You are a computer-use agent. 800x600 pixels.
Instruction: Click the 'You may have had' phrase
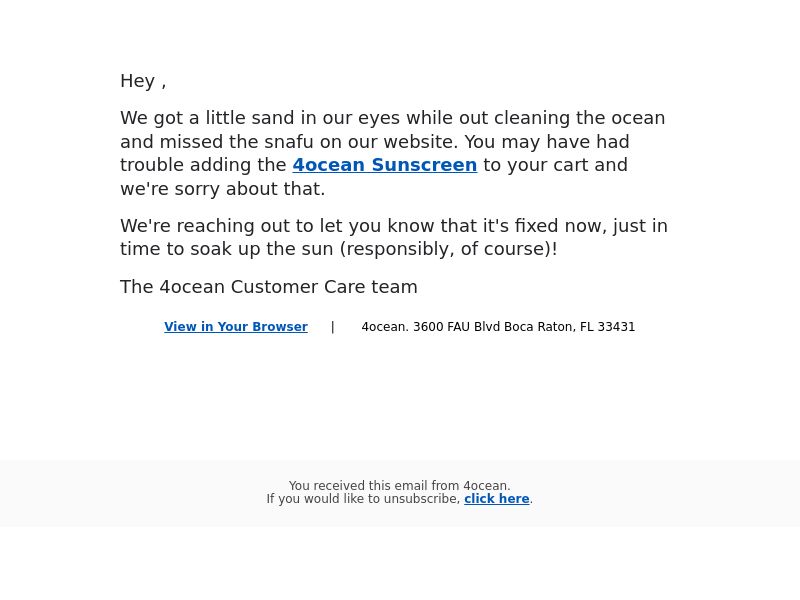pos(547,142)
